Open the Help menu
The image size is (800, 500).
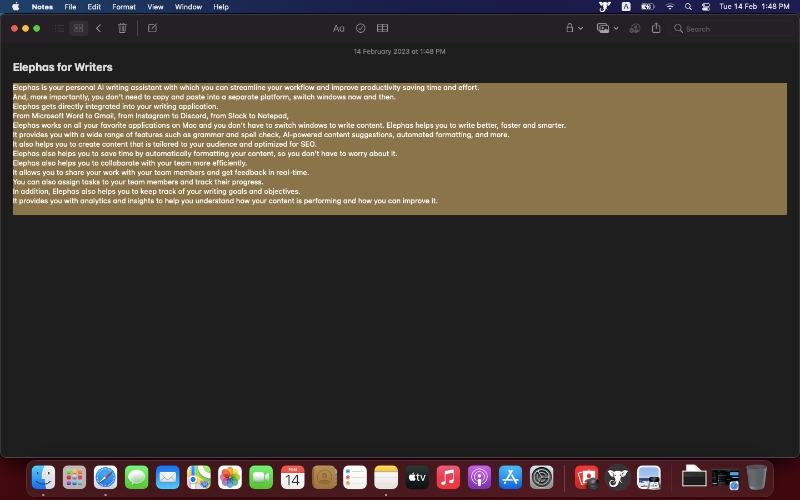tap(221, 7)
